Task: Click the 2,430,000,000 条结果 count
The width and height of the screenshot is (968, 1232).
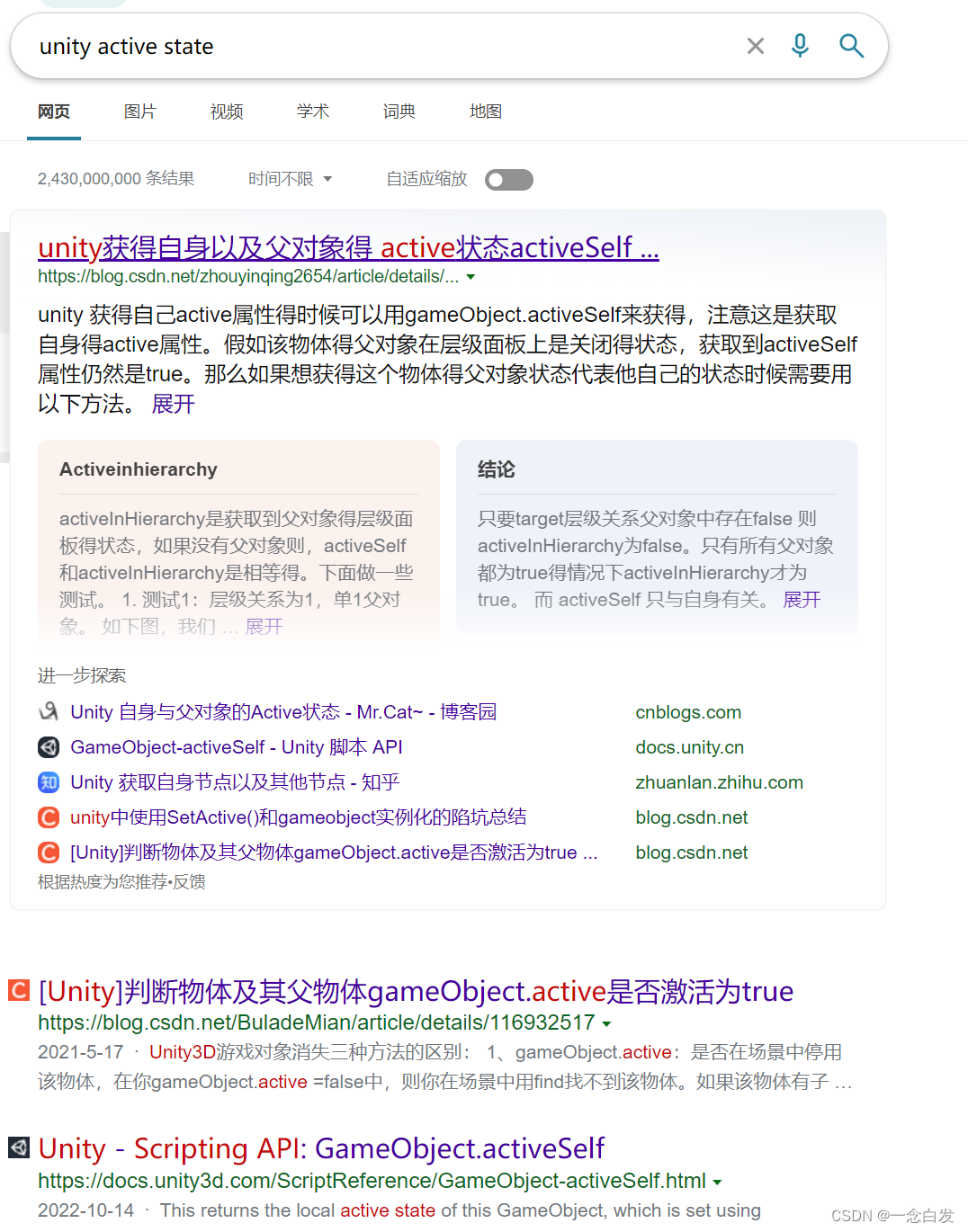Action: pos(116,179)
